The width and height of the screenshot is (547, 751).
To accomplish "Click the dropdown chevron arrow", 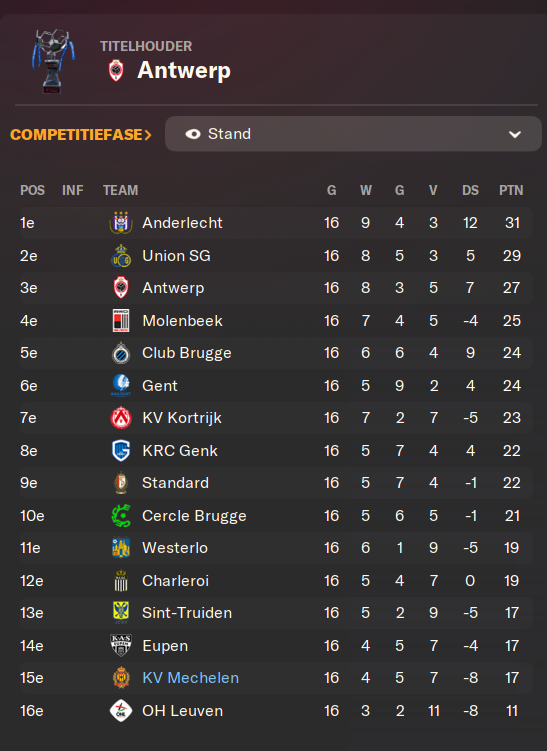I will pyautogui.click(x=515, y=135).
